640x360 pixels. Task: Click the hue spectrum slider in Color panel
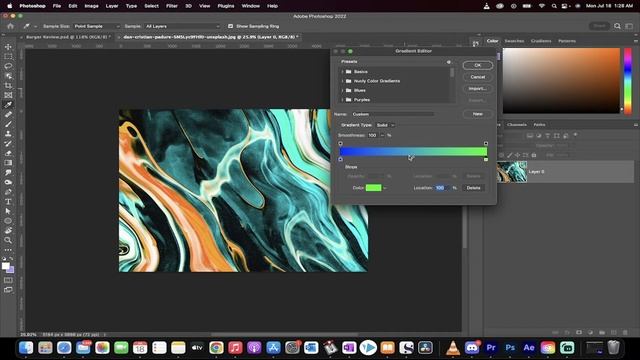tap(628, 81)
